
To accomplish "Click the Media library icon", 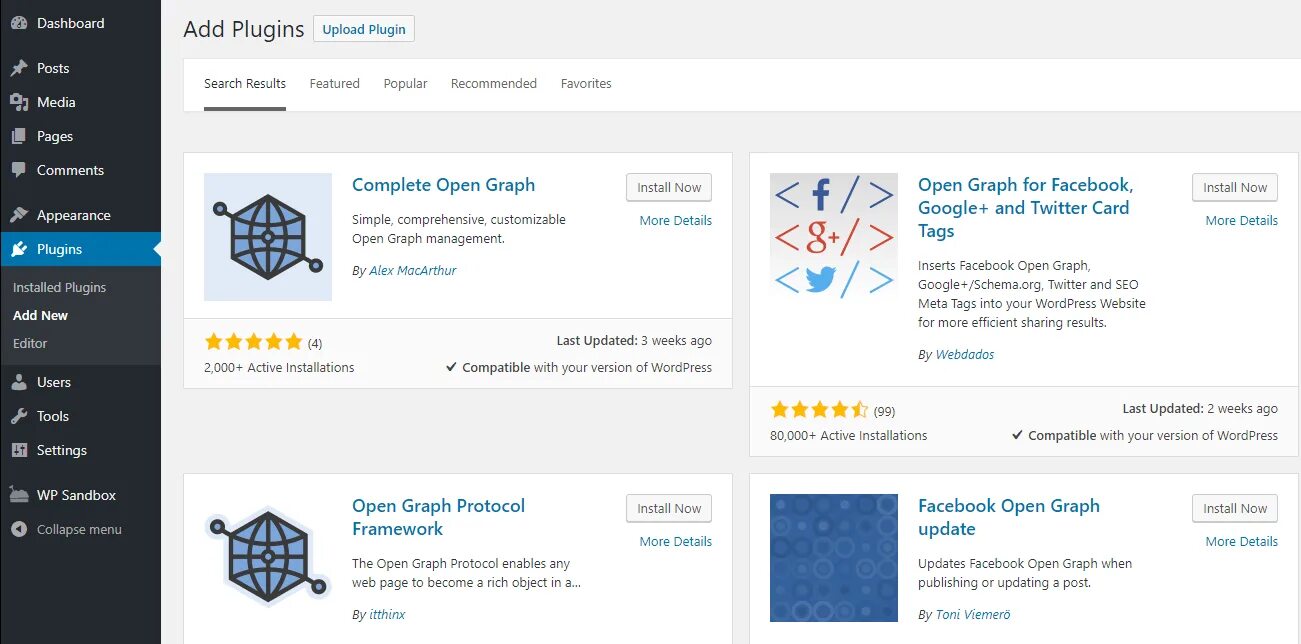I will pyautogui.click(x=19, y=102).
